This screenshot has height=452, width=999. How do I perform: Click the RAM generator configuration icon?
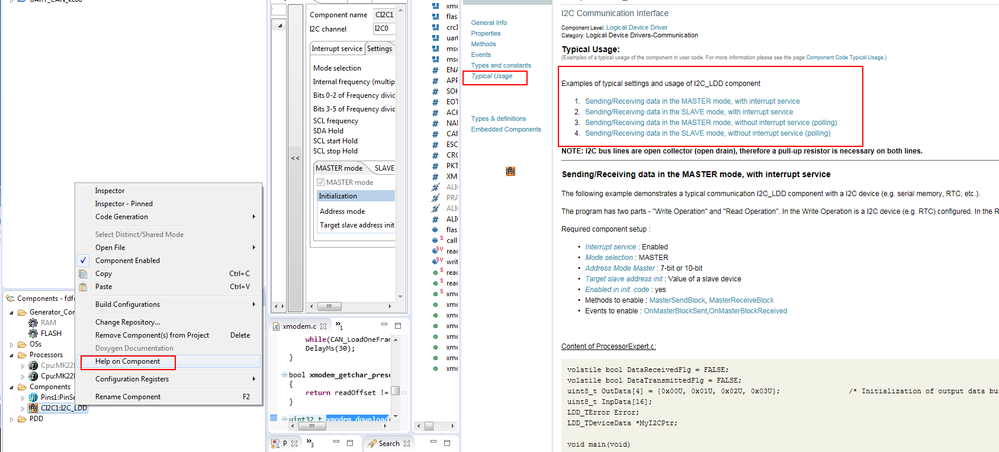34,323
